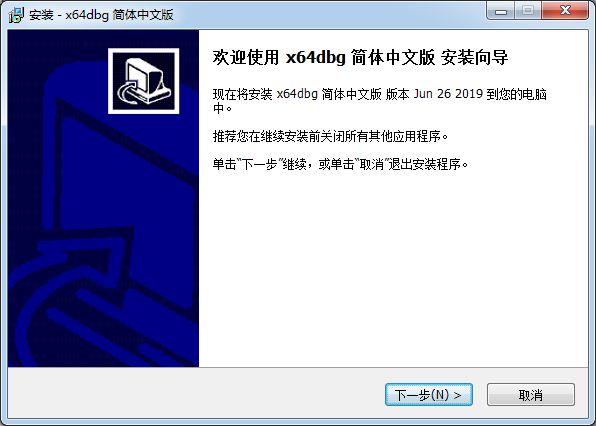Screen dimensions: 596x426
Task: Click the Jun 26 2019 version text
Action: pyautogui.click(x=448, y=94)
